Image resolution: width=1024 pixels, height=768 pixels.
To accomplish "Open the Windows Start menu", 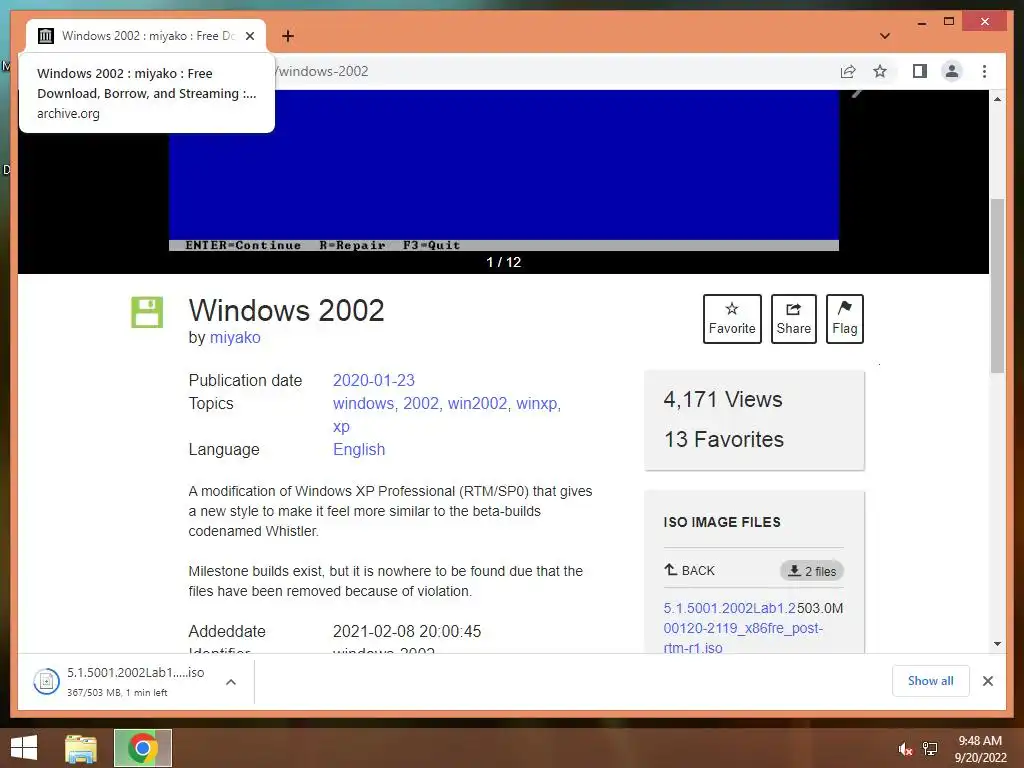I will click(x=24, y=748).
